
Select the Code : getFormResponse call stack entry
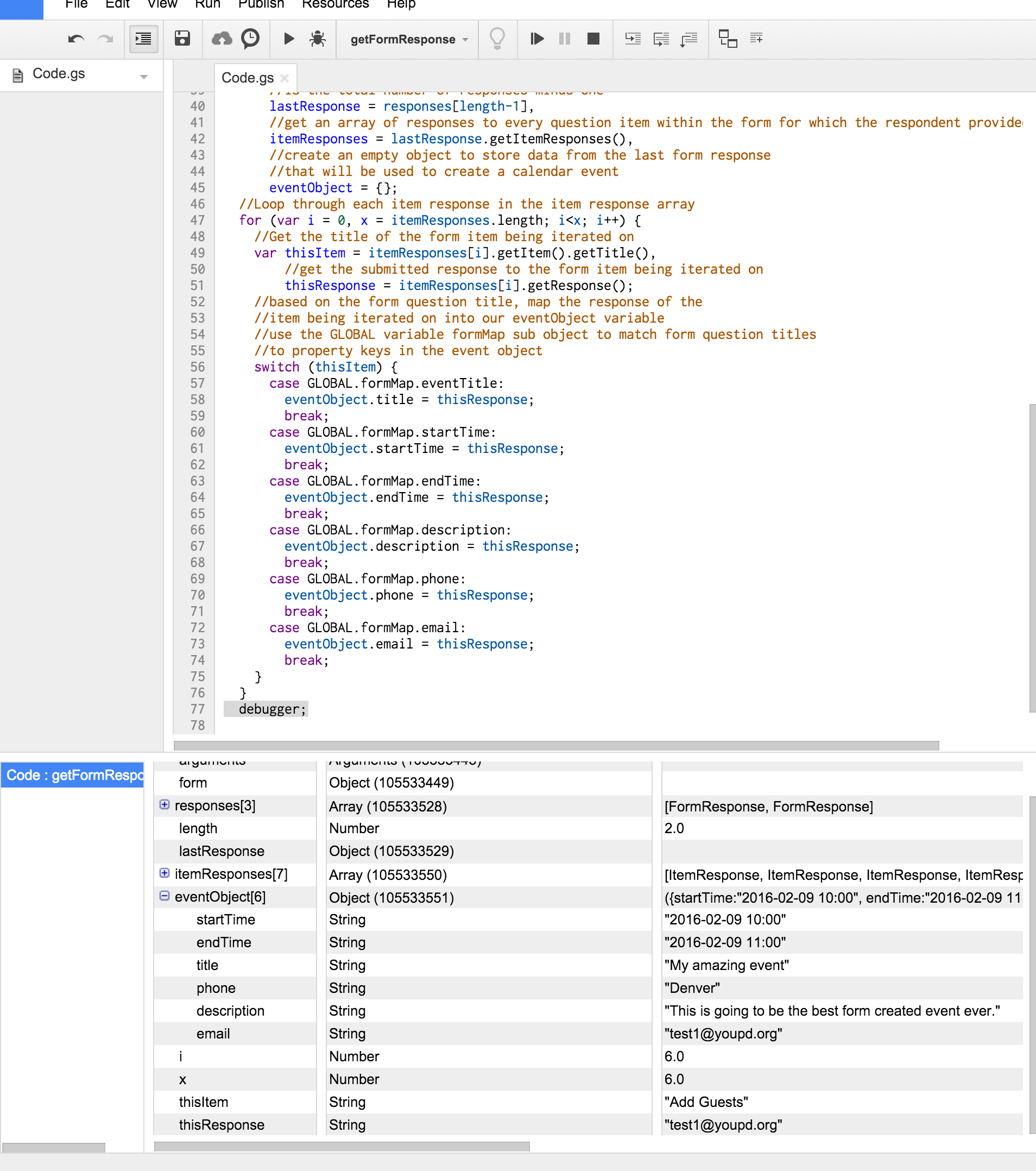pos(73,775)
